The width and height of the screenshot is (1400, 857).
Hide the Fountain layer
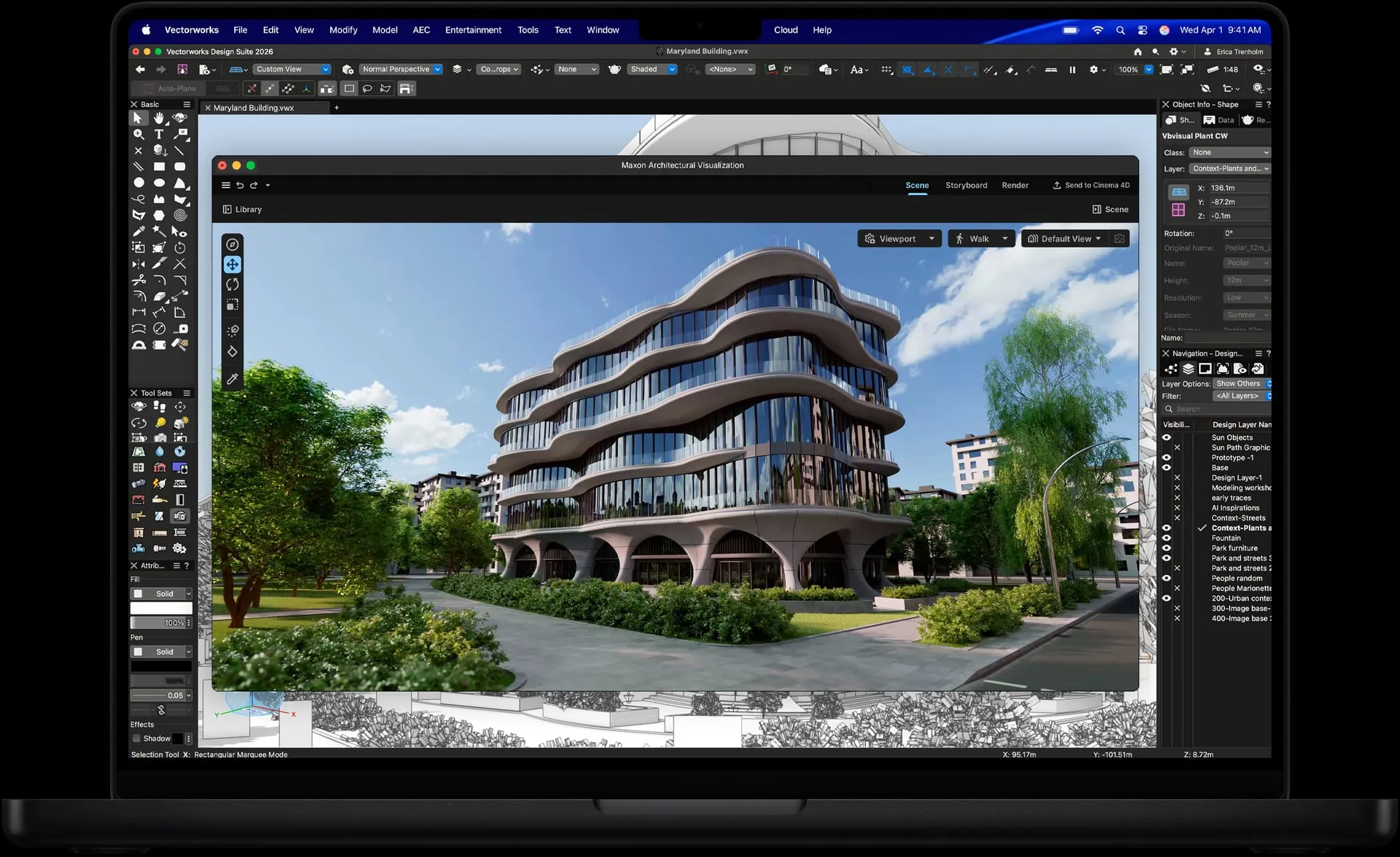1166,538
